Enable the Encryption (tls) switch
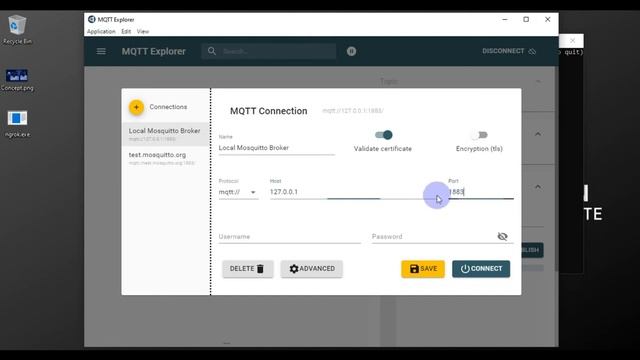 [479, 135]
